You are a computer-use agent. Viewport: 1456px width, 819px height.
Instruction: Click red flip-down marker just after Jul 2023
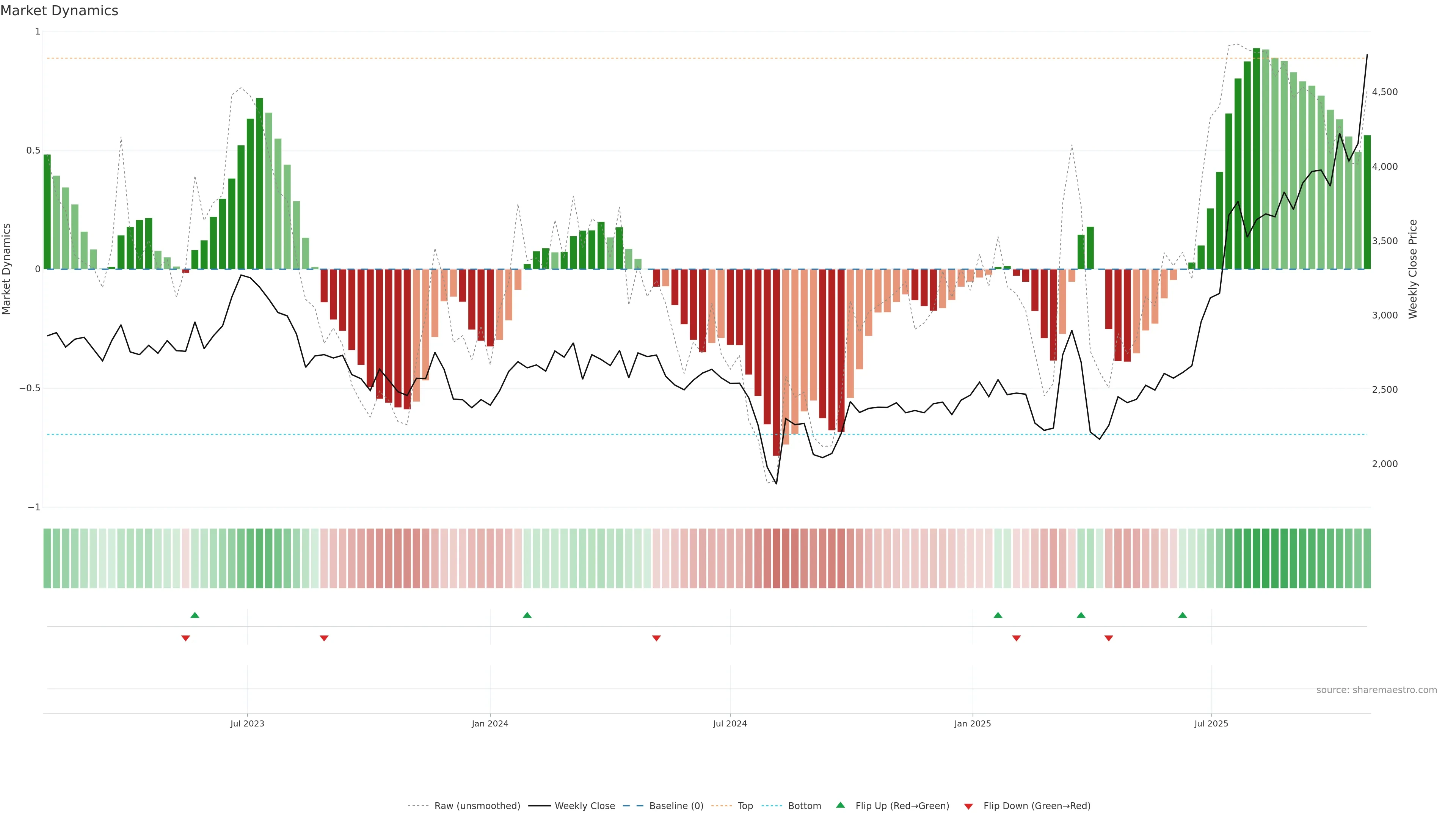(x=324, y=638)
